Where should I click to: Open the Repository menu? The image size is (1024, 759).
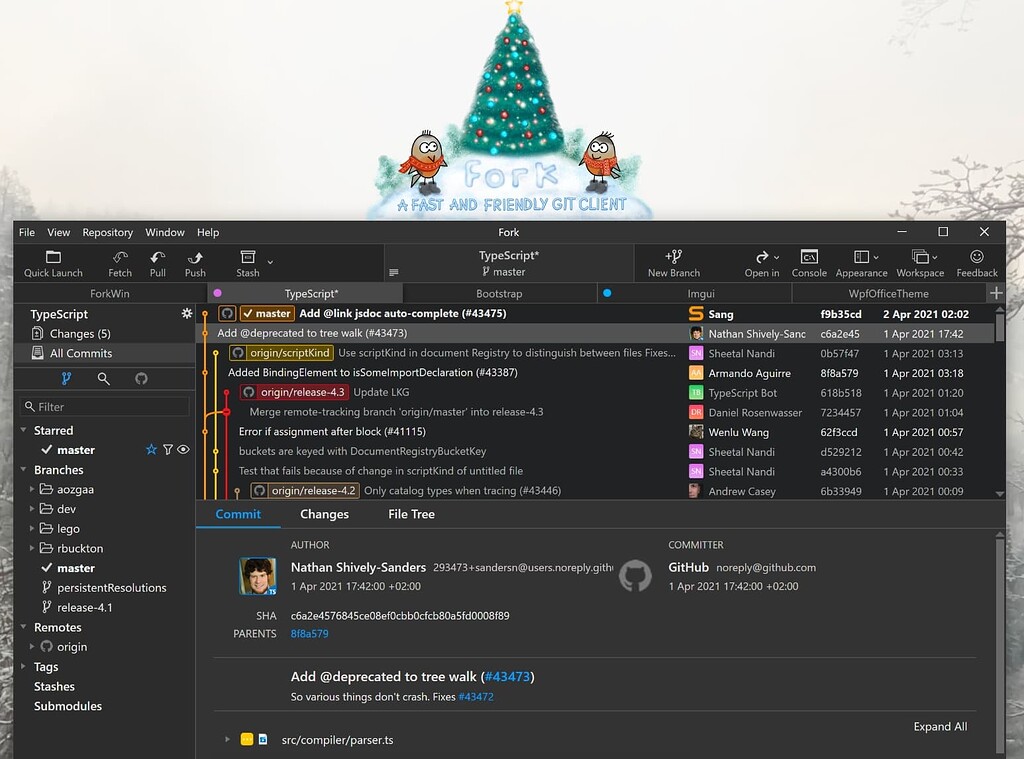click(x=107, y=232)
